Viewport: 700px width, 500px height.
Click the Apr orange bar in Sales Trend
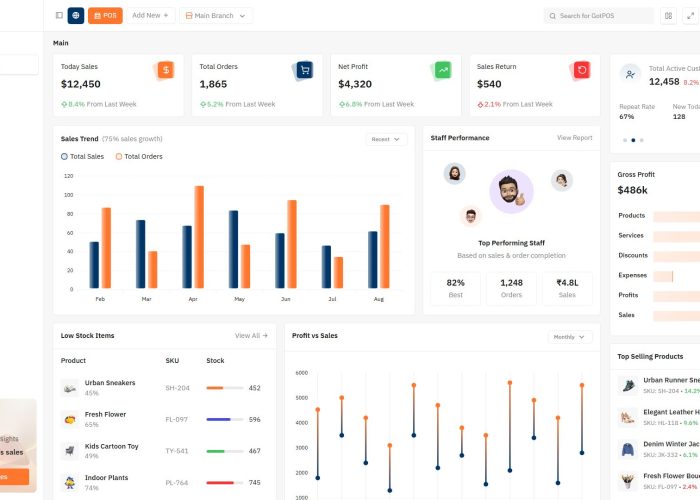pyautogui.click(x=199, y=237)
